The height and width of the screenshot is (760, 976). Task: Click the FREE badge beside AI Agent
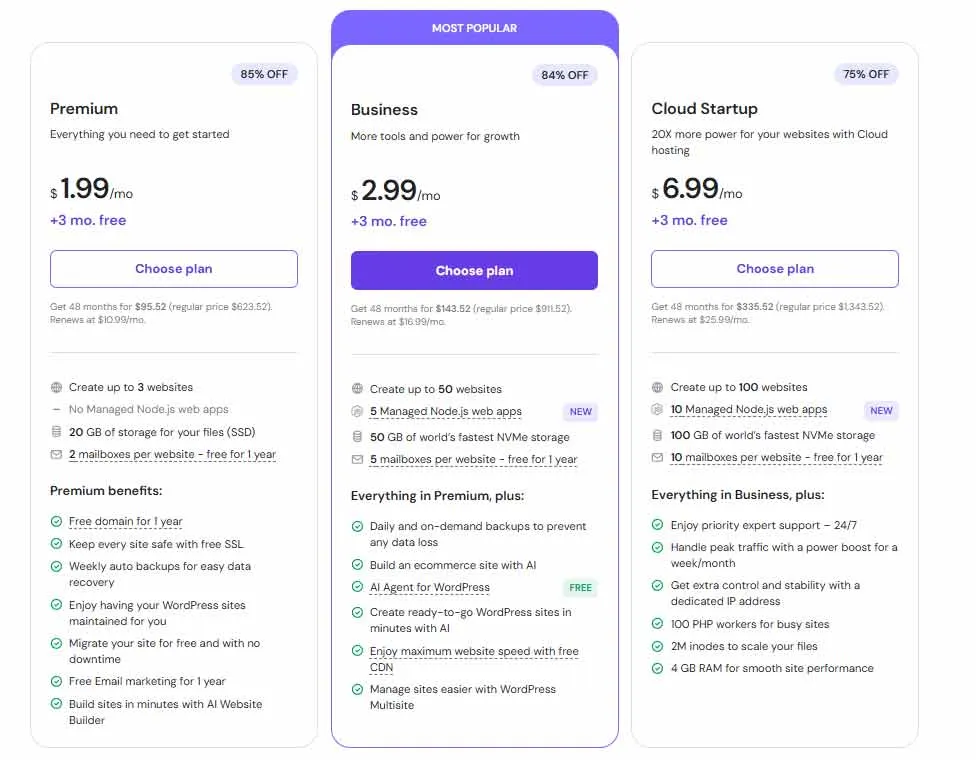tap(580, 588)
